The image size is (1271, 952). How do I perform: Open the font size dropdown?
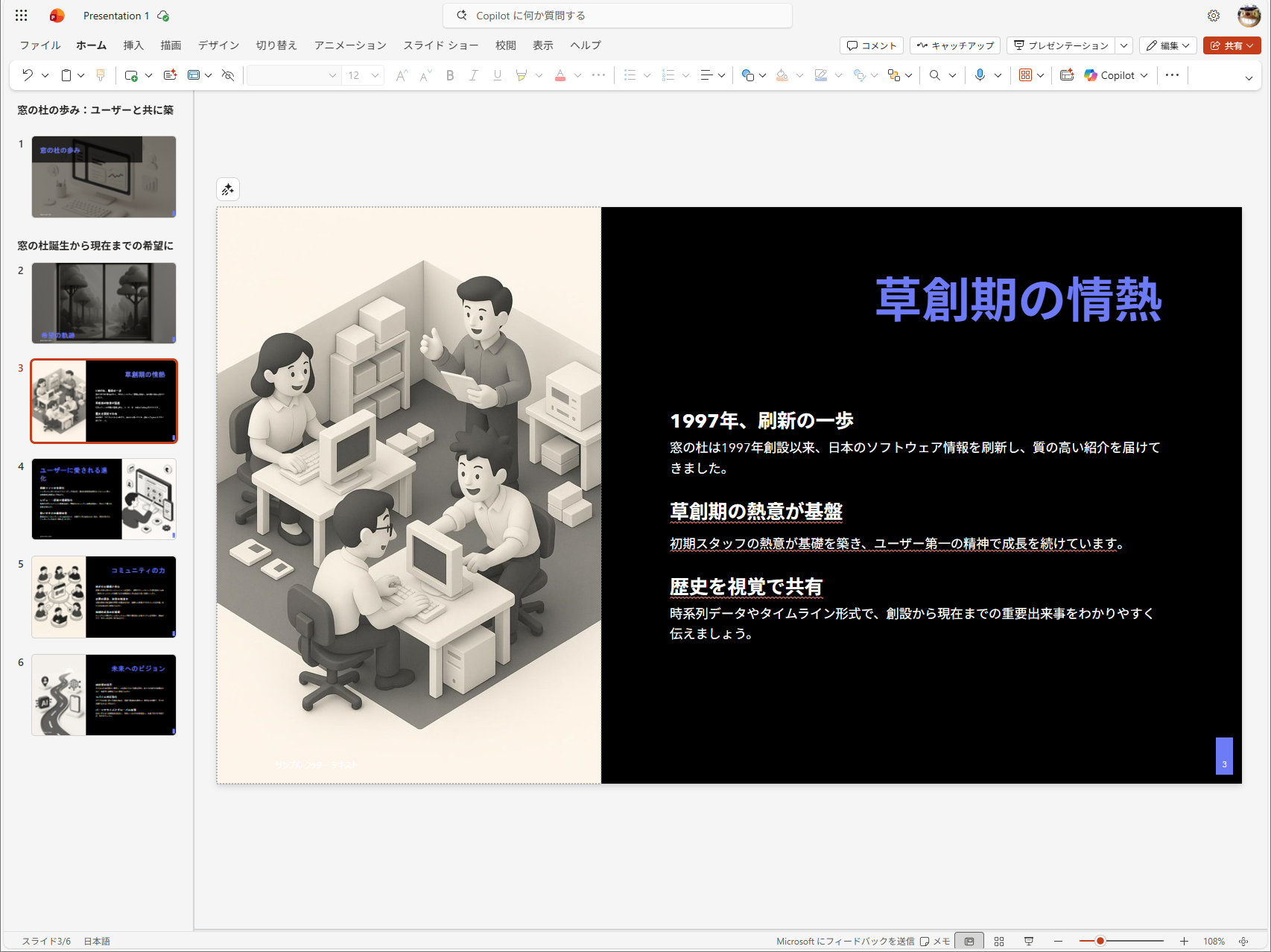[x=375, y=74]
